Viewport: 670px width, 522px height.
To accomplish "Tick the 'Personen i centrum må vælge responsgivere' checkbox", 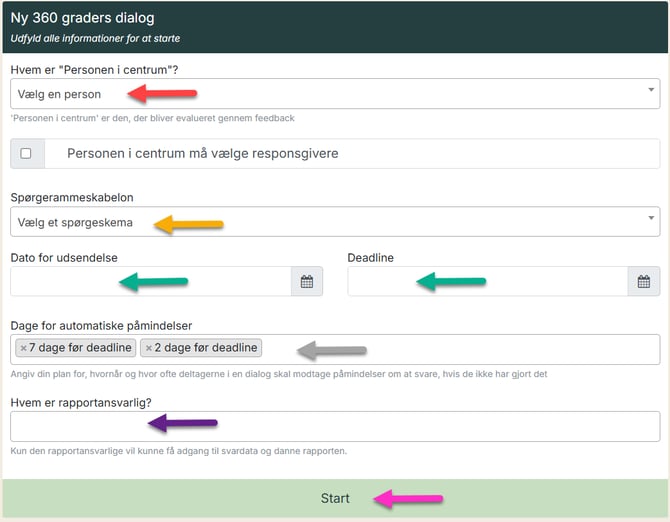I will (x=26, y=154).
